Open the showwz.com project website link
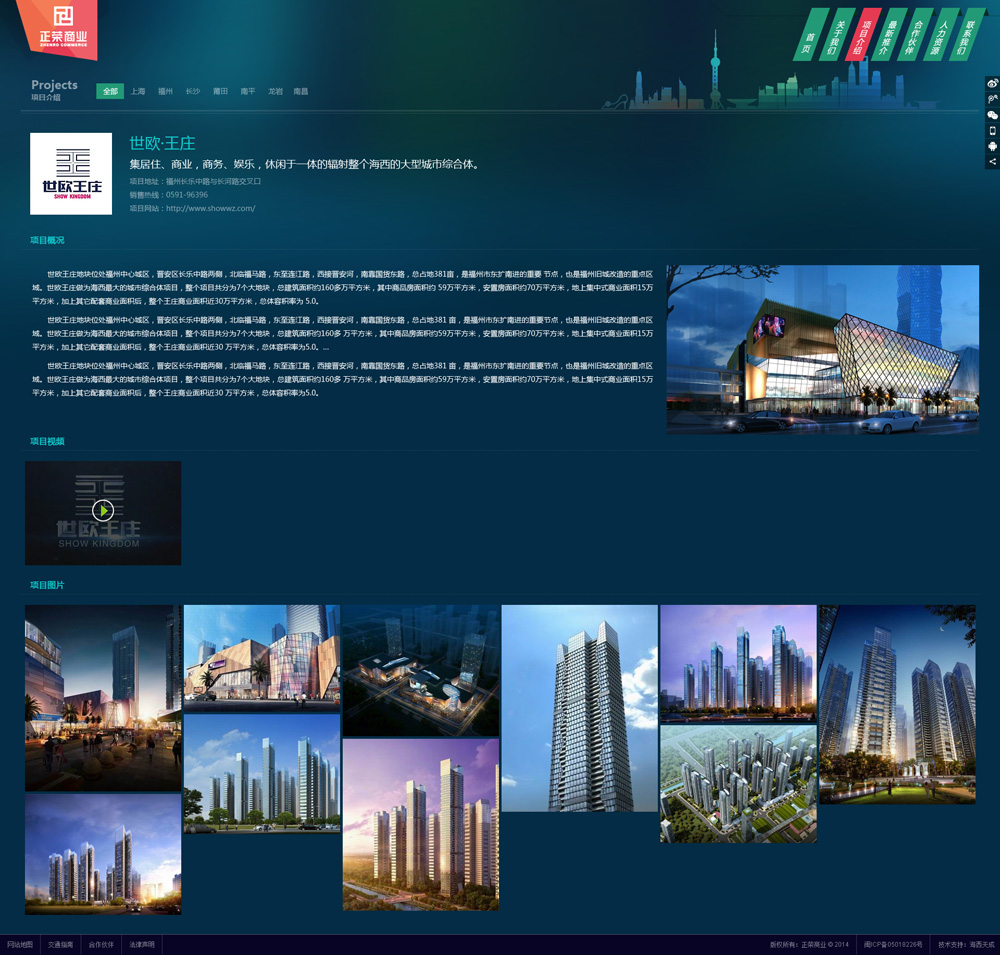The height and width of the screenshot is (955, 1000). [210, 209]
